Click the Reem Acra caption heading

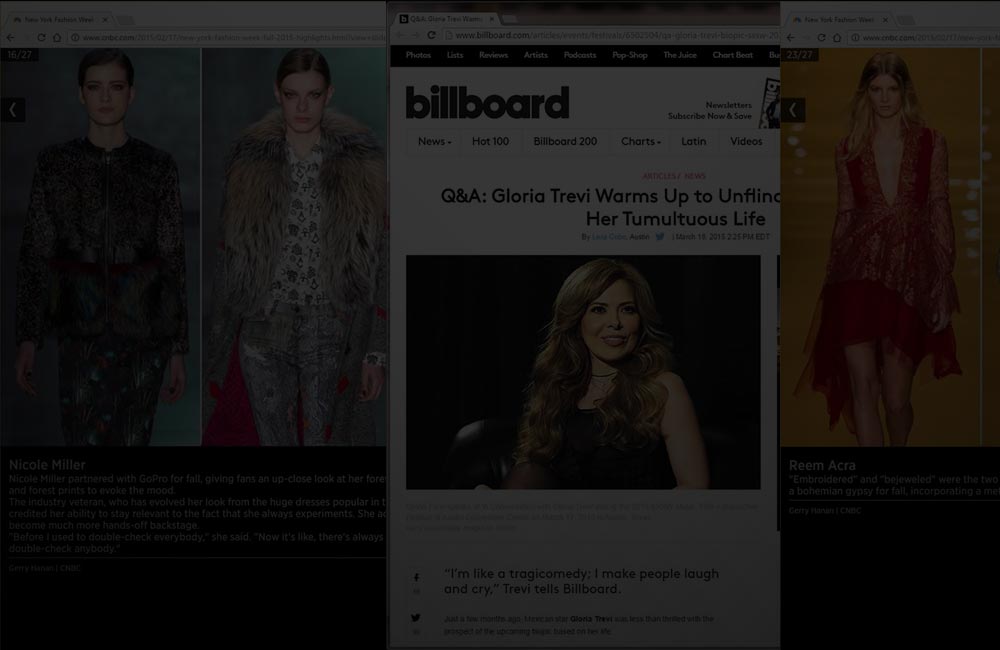tap(822, 465)
